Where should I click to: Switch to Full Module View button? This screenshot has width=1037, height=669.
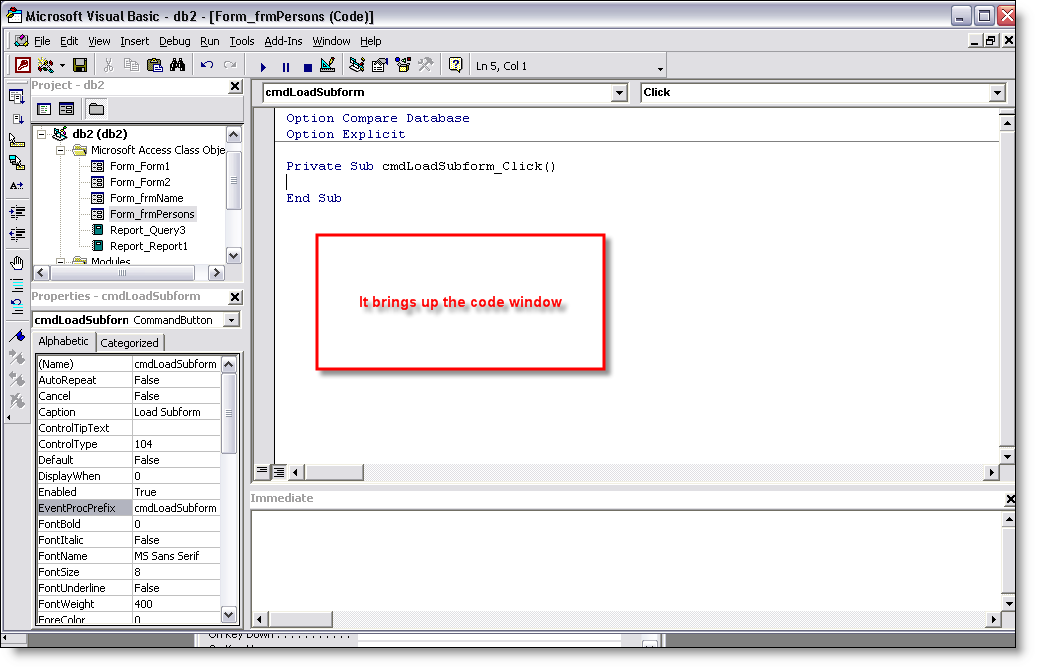278,471
